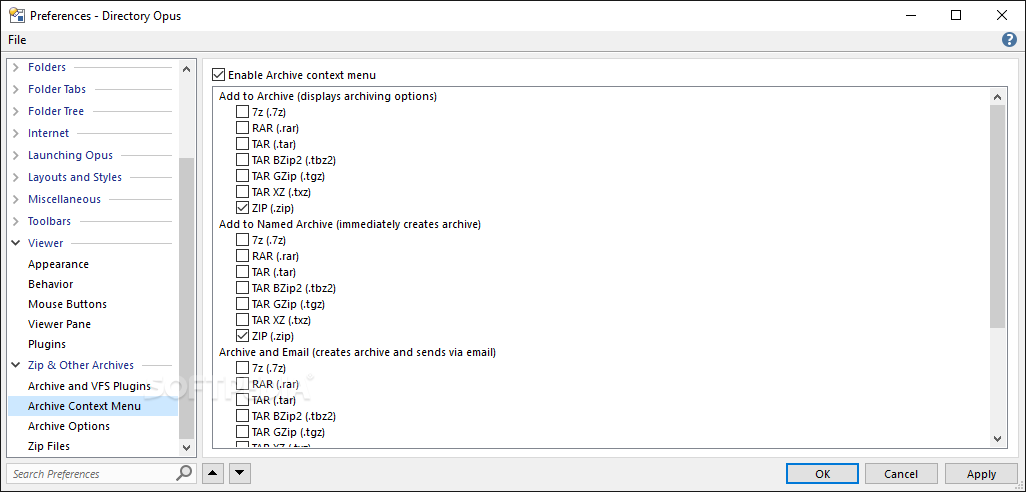Check TAR GZip under Add to Named Archive

pos(243,304)
